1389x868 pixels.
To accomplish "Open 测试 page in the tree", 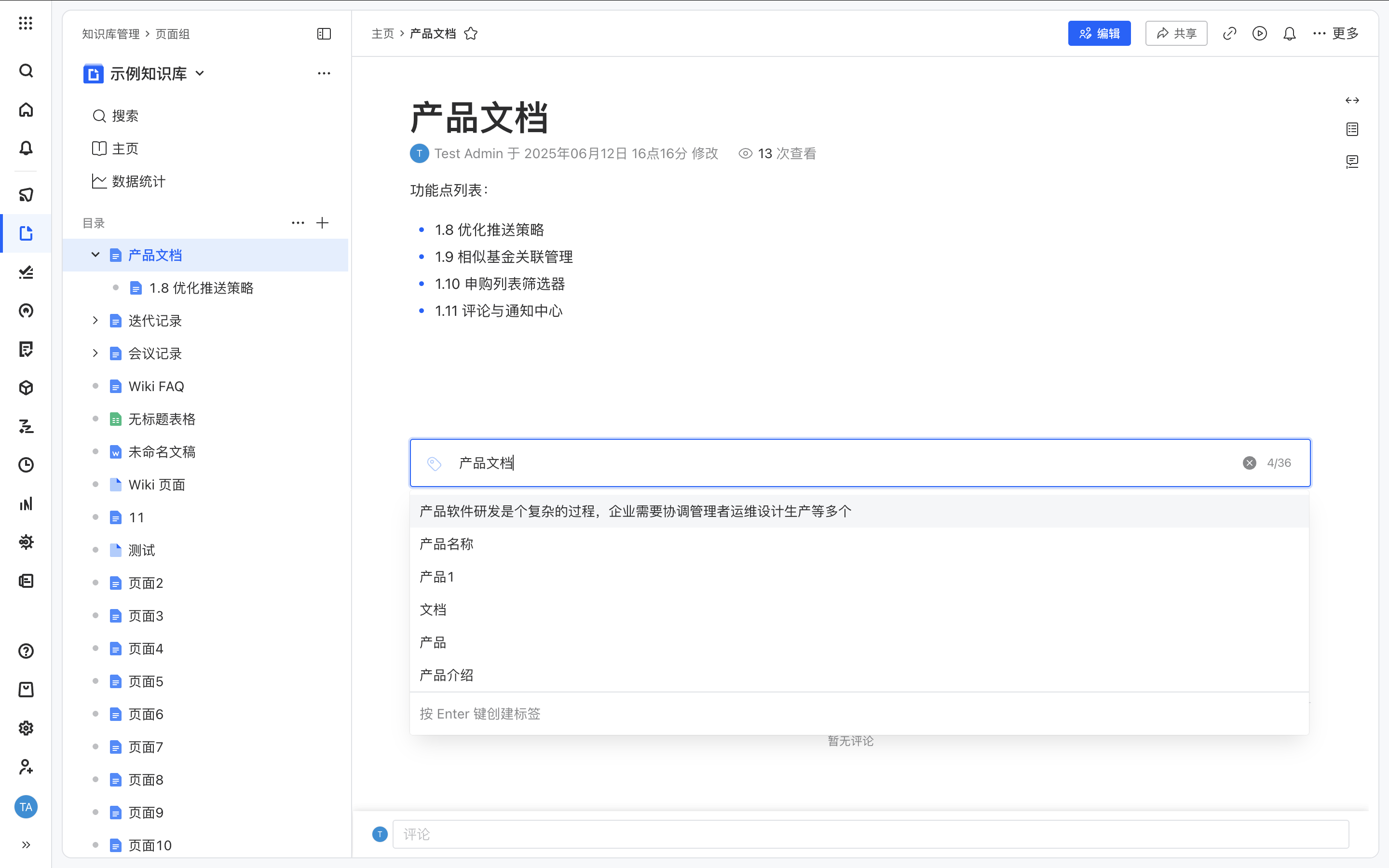I will 141,550.
